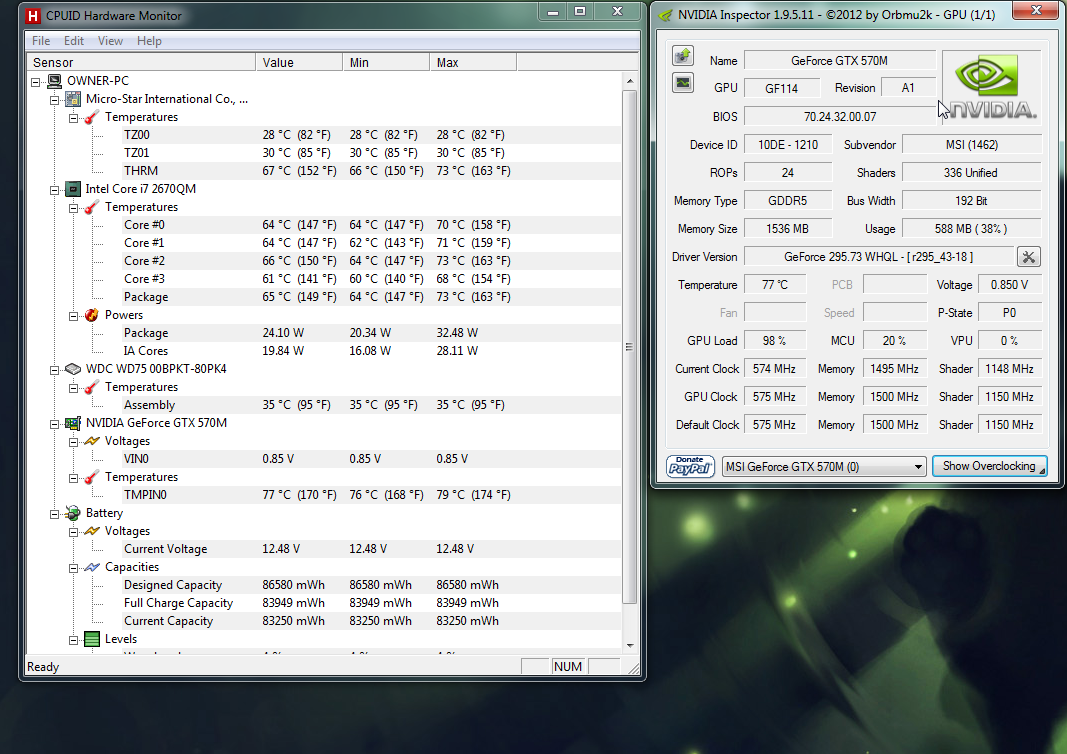This screenshot has width=1067, height=754.
Task: Click the Sensor column header
Action: pyautogui.click(x=142, y=63)
